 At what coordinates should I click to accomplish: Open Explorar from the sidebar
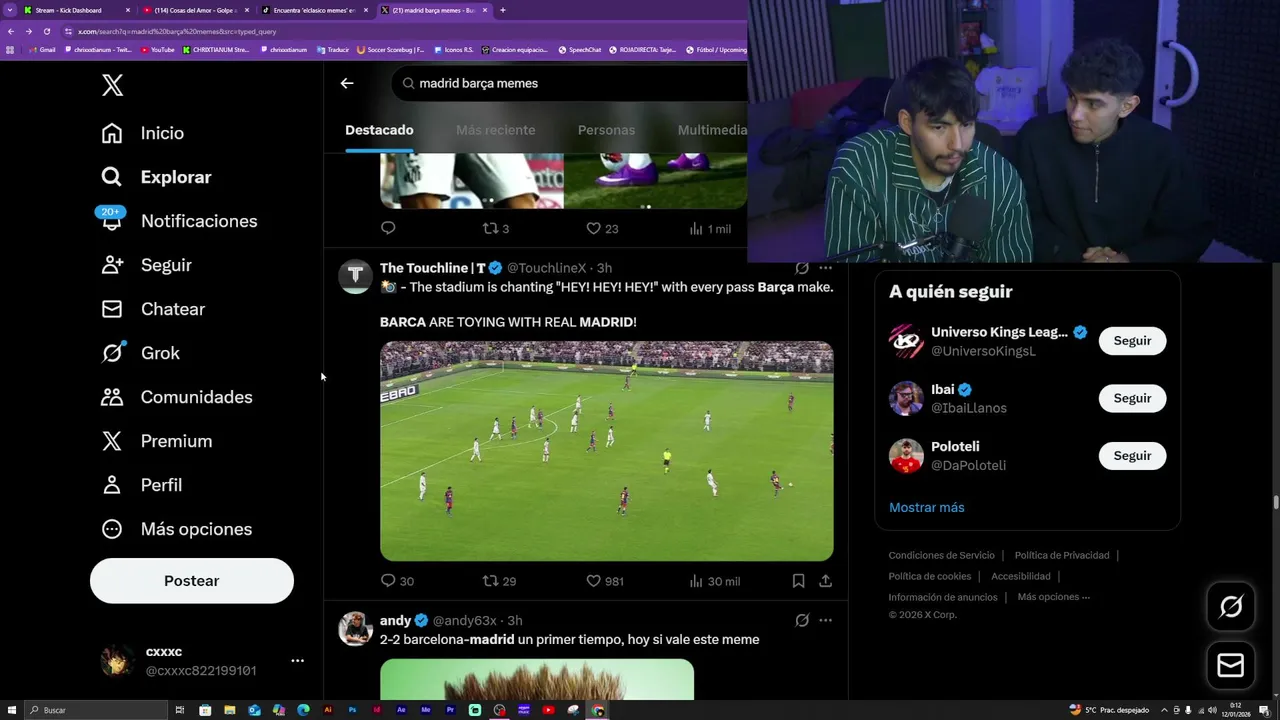(x=156, y=177)
